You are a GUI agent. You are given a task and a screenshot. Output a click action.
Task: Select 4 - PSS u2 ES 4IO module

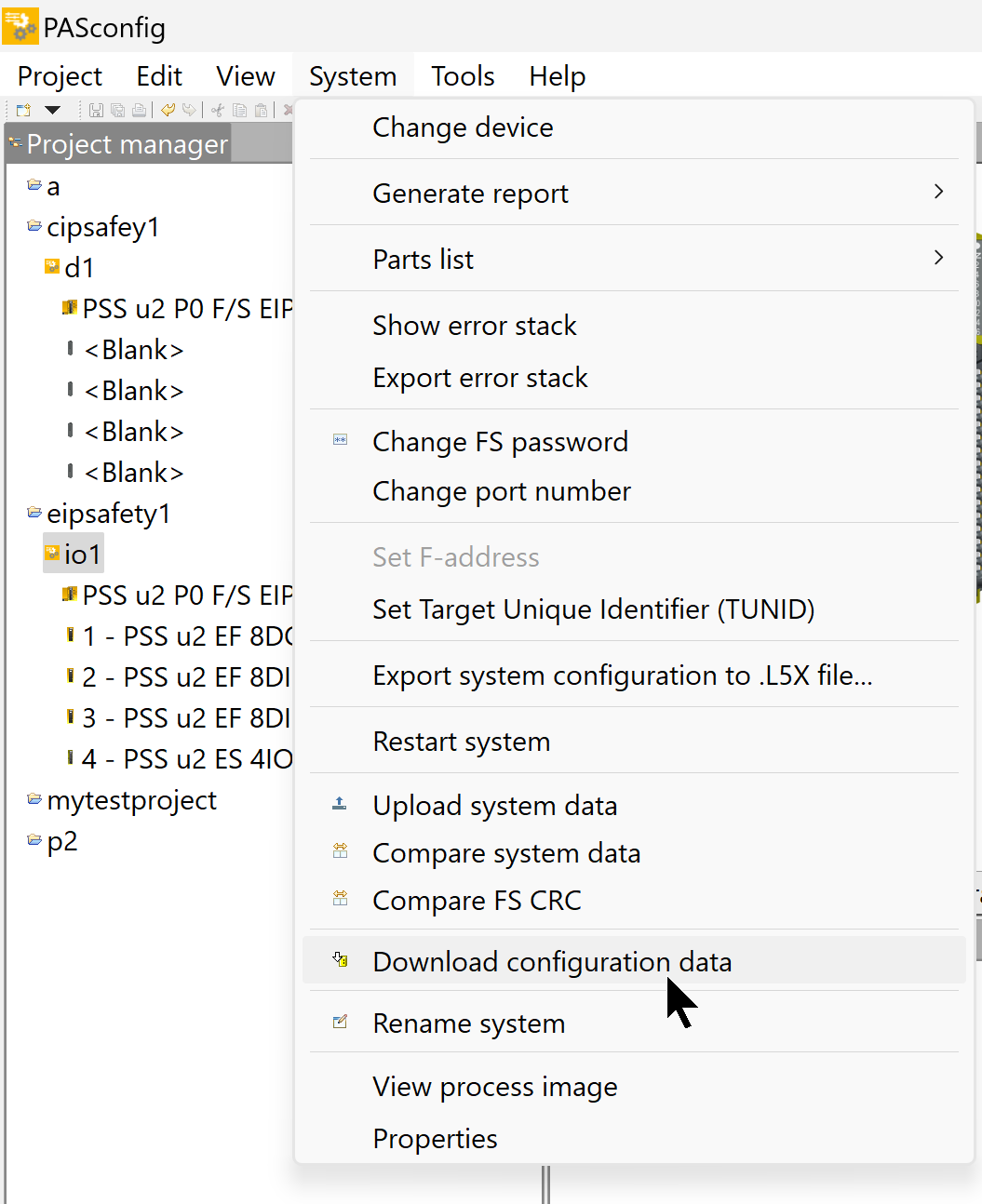click(x=186, y=759)
